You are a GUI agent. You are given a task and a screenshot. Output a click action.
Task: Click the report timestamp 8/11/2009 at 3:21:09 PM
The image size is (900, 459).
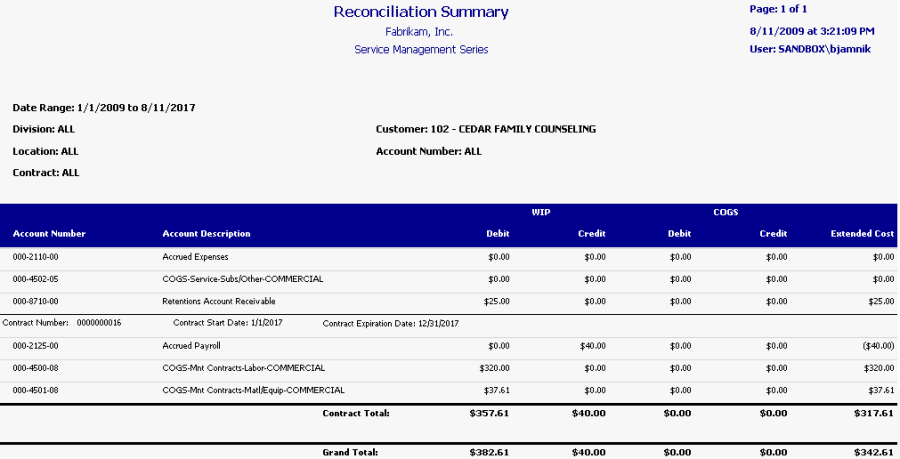coord(812,31)
